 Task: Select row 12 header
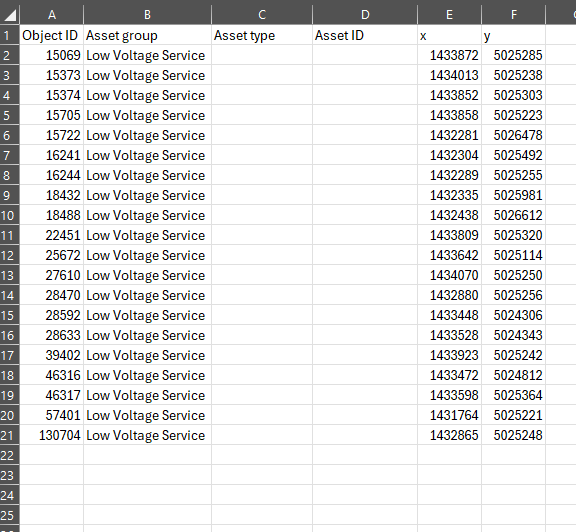coord(10,255)
